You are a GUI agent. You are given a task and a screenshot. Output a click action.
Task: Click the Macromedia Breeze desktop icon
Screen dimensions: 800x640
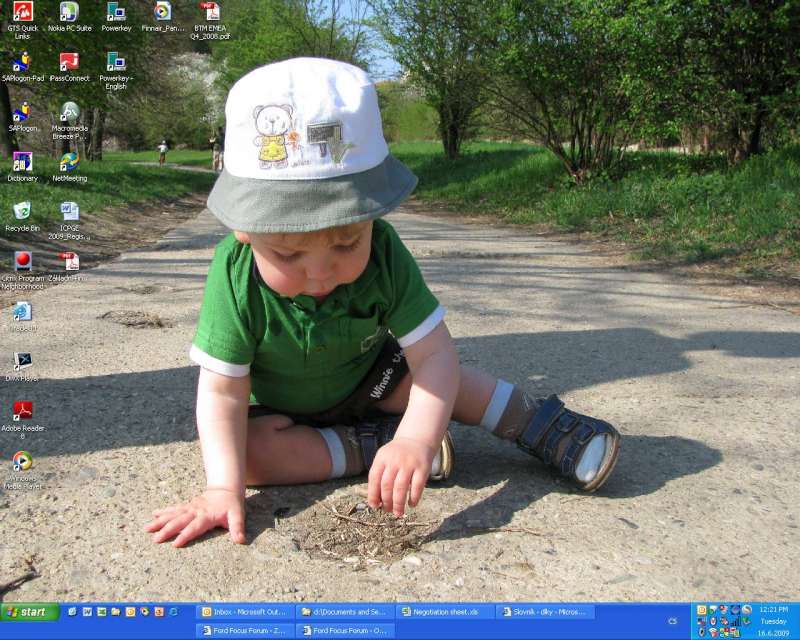click(69, 114)
